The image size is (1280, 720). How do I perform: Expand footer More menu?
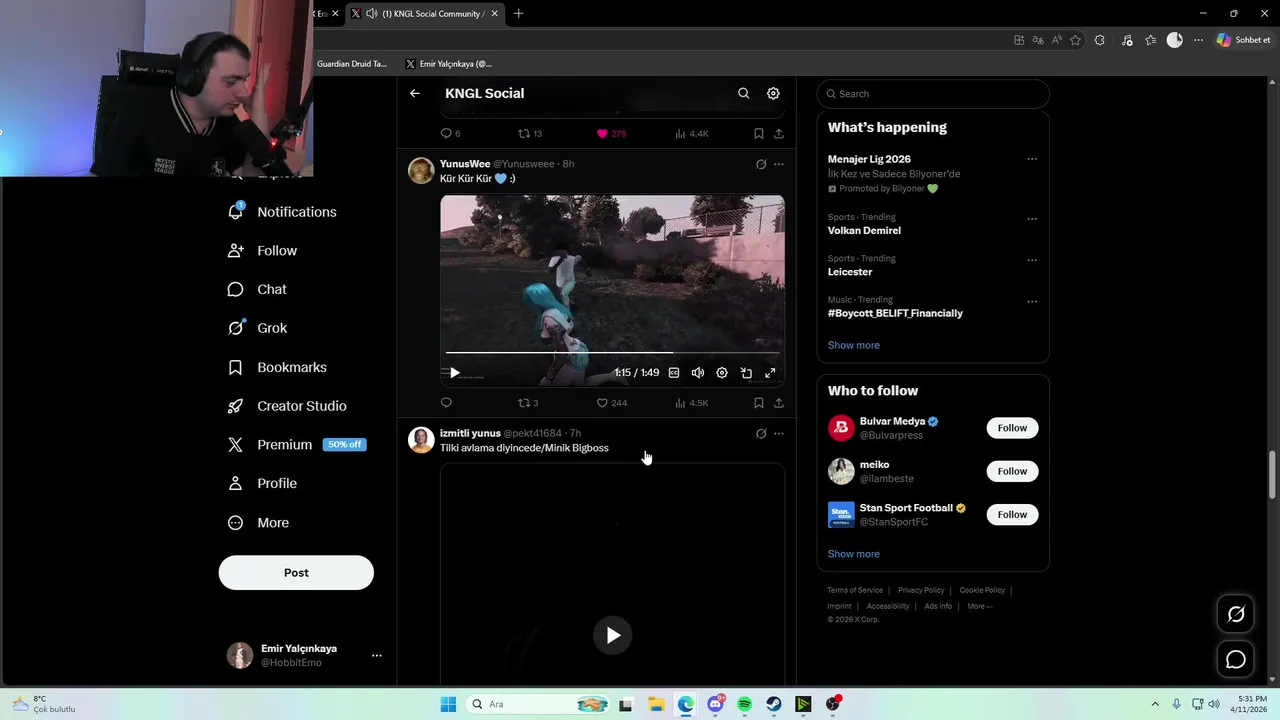979,606
